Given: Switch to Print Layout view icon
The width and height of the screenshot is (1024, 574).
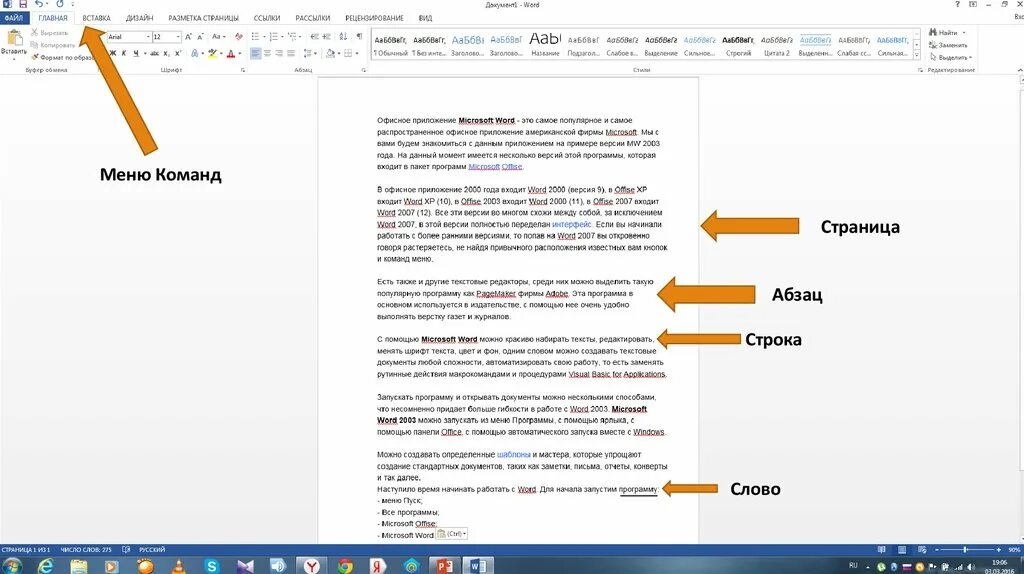Looking at the screenshot, I should (902, 550).
